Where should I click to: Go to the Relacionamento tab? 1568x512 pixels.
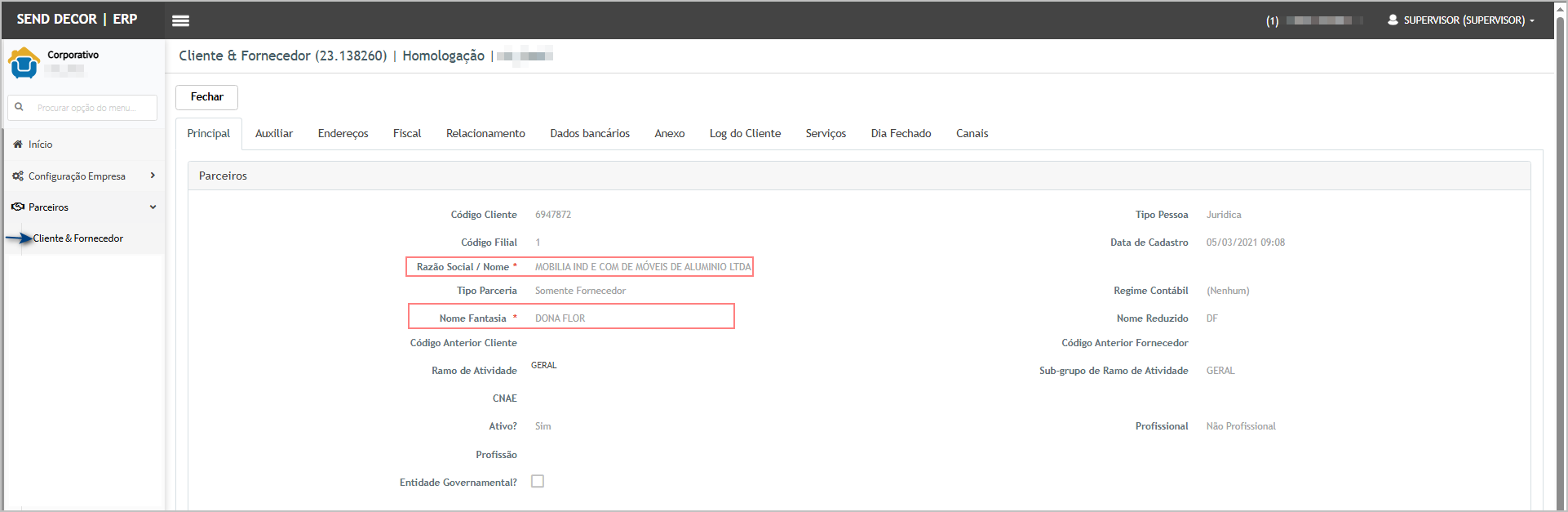(x=485, y=133)
